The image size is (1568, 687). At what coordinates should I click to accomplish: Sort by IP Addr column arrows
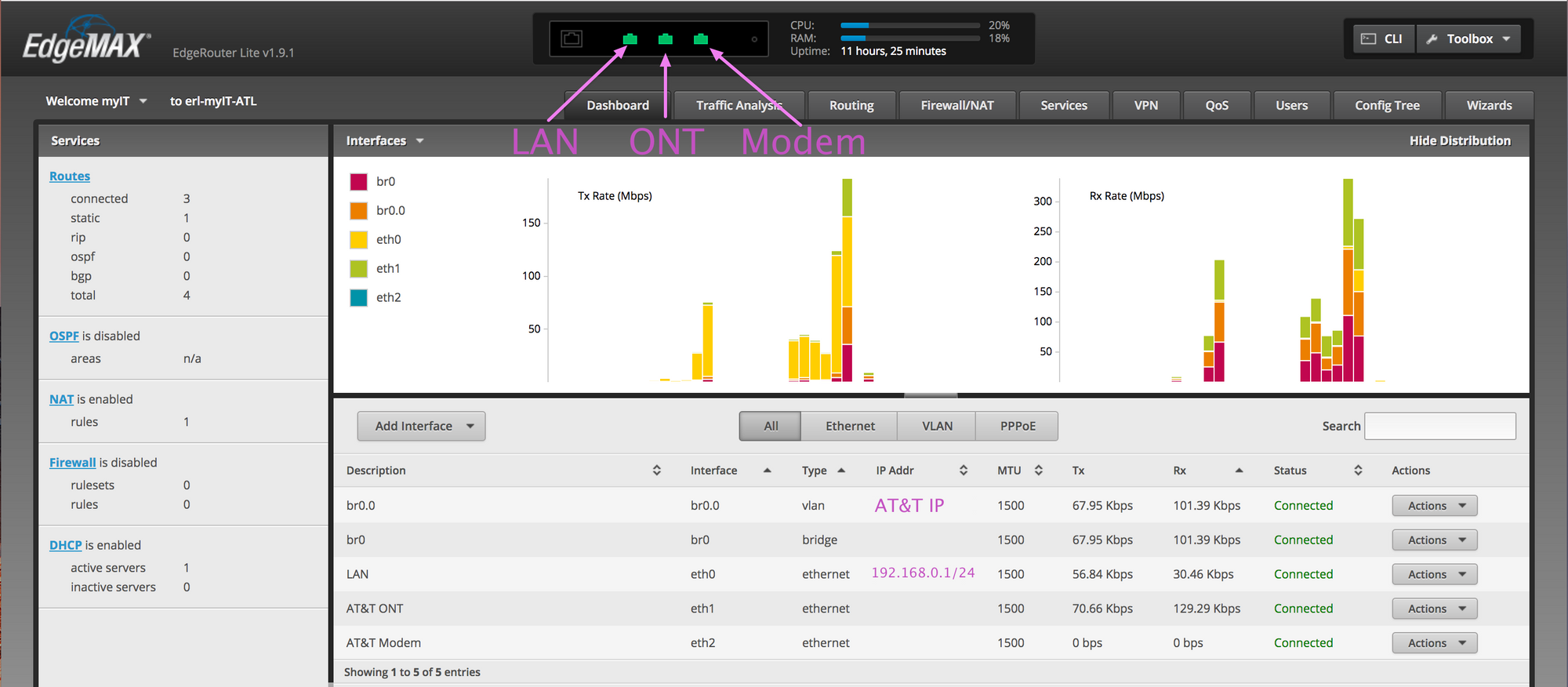point(963,471)
